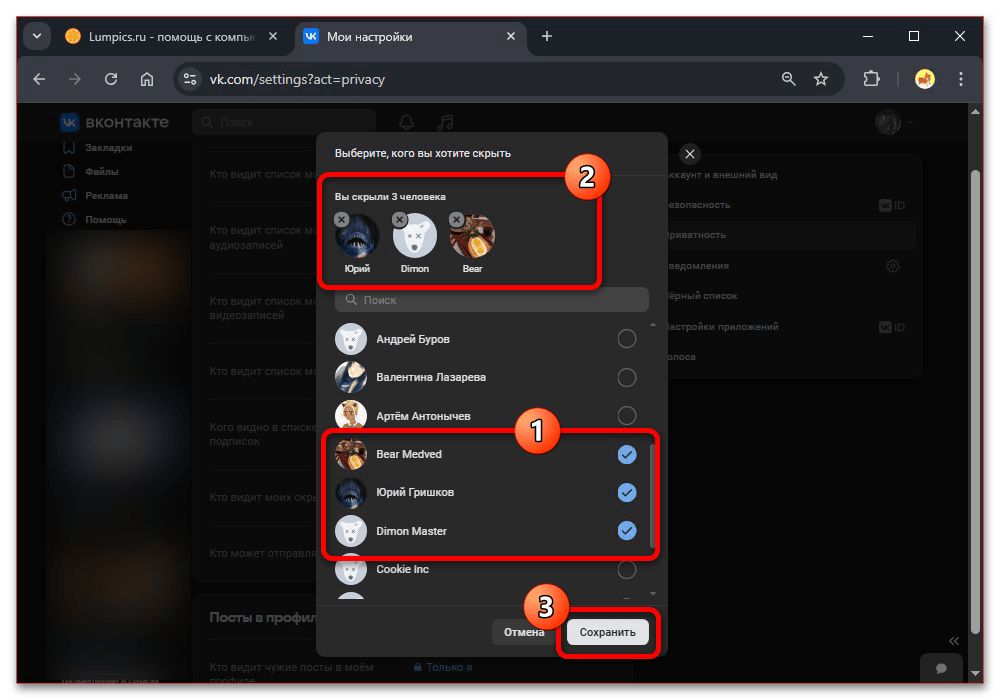The height and width of the screenshot is (700, 1000).
Task: Open the VK music note icon
Action: click(x=445, y=122)
